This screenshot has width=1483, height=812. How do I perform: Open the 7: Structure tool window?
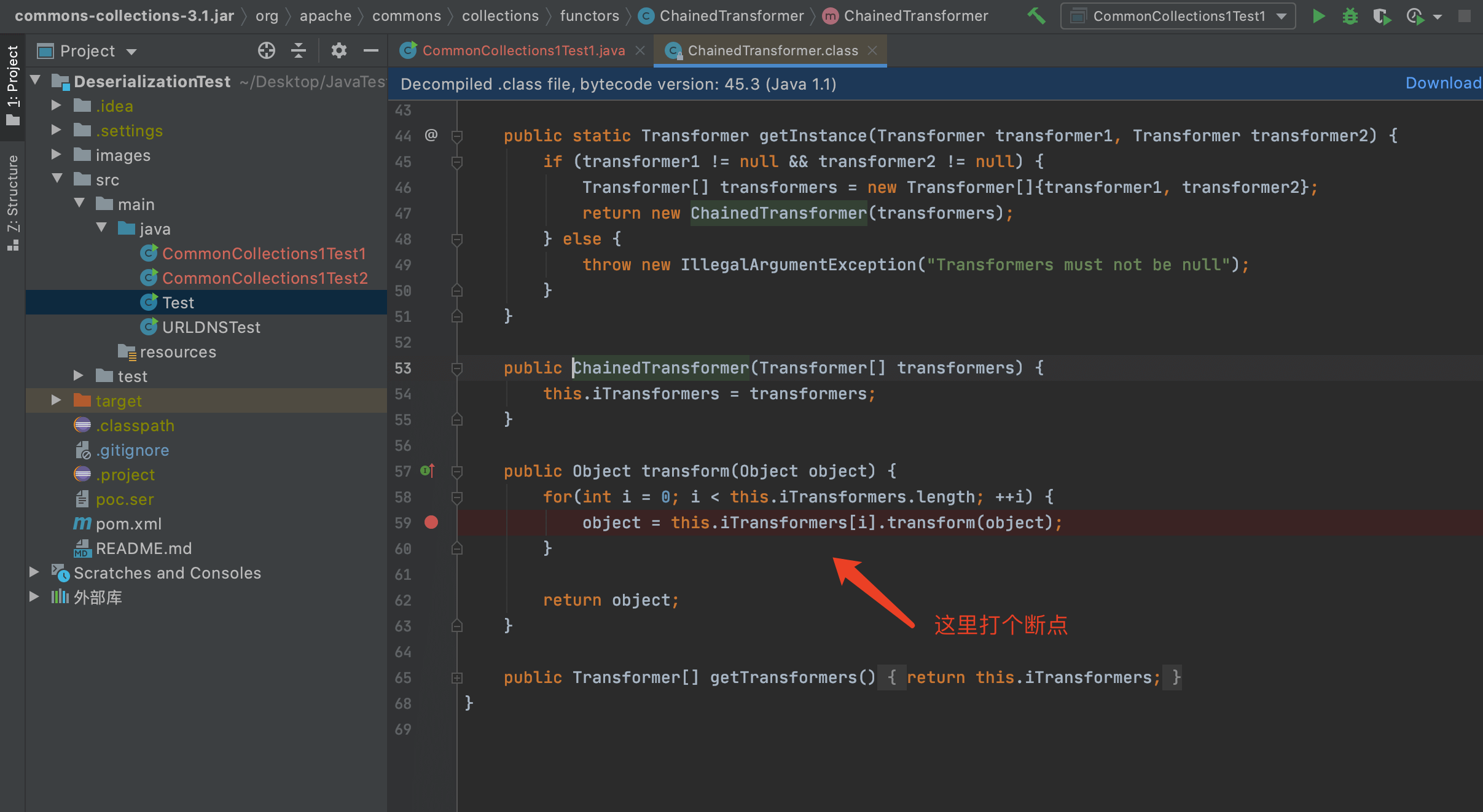[x=12, y=203]
